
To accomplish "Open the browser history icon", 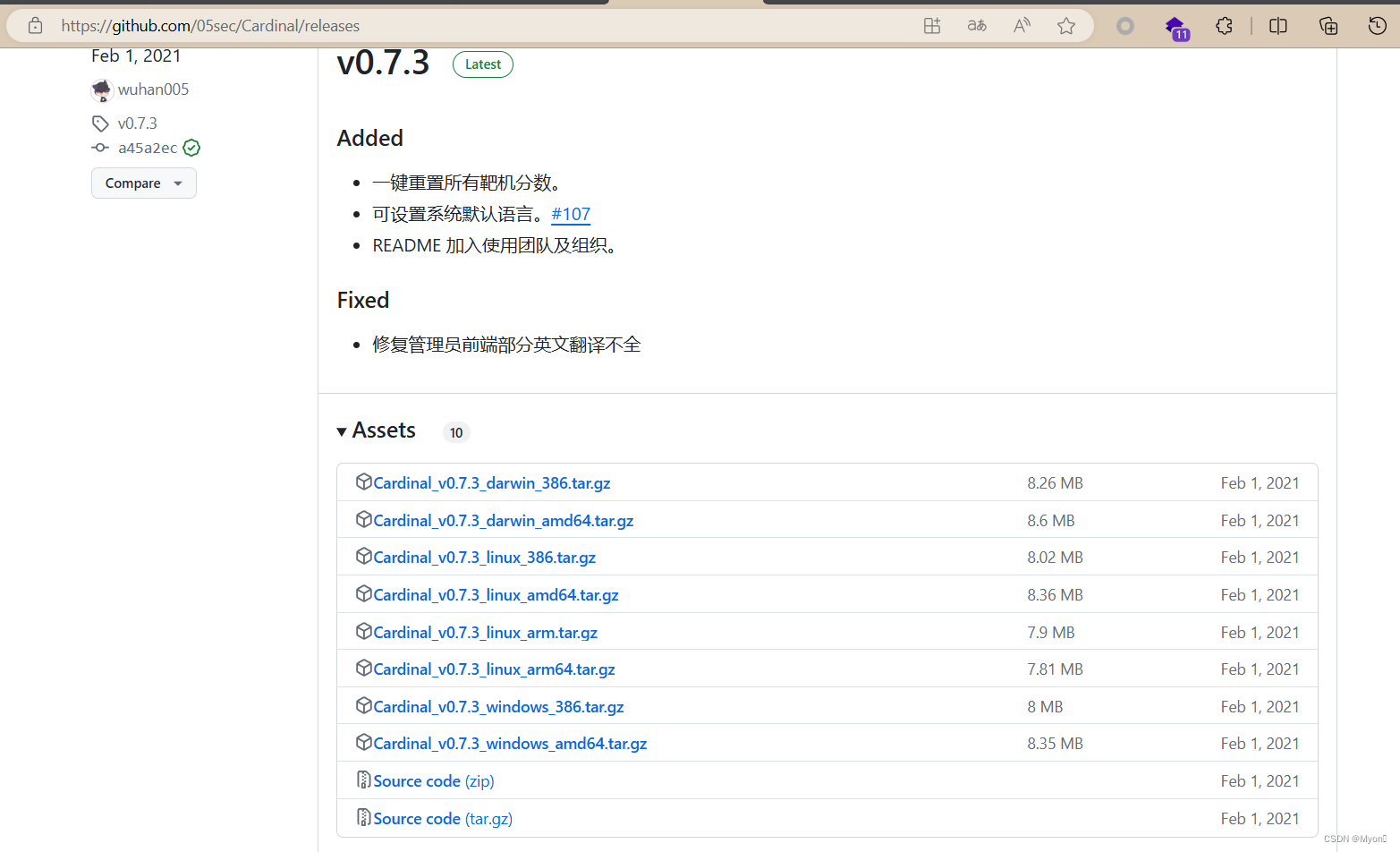I will [x=1378, y=26].
